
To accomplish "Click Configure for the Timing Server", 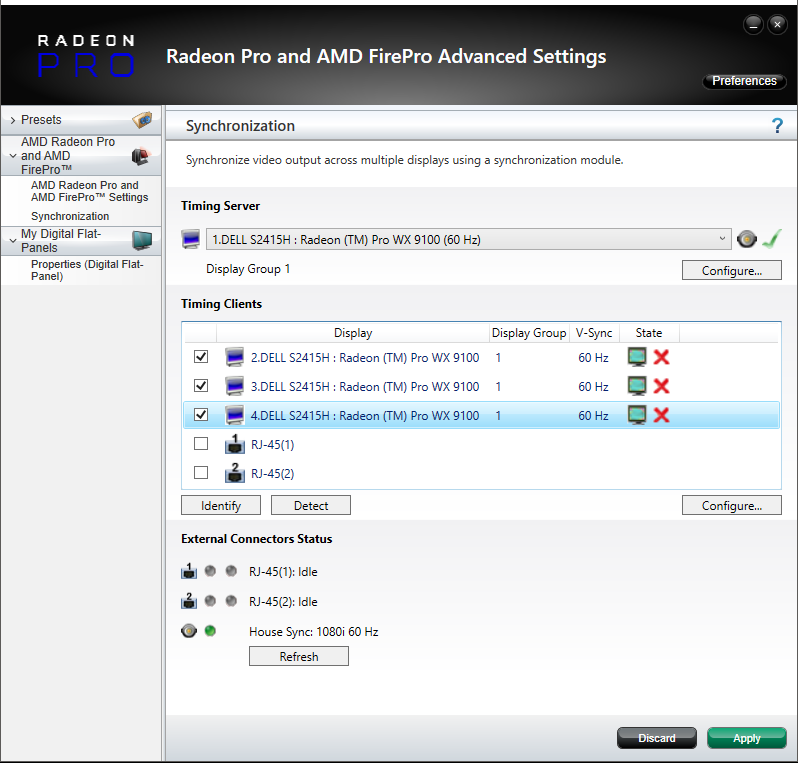I will (731, 270).
